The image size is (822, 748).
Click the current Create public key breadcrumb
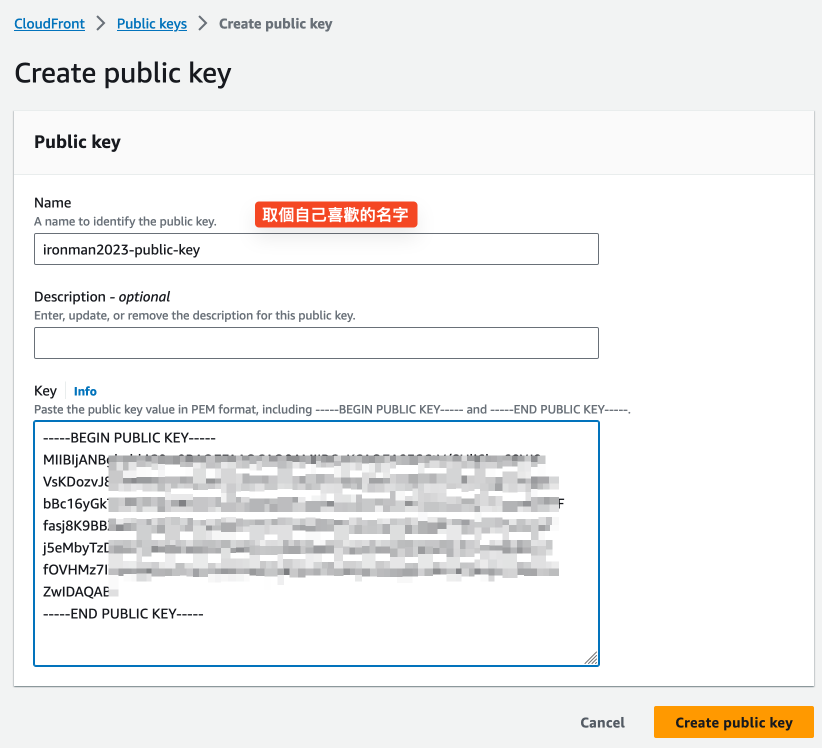click(275, 23)
